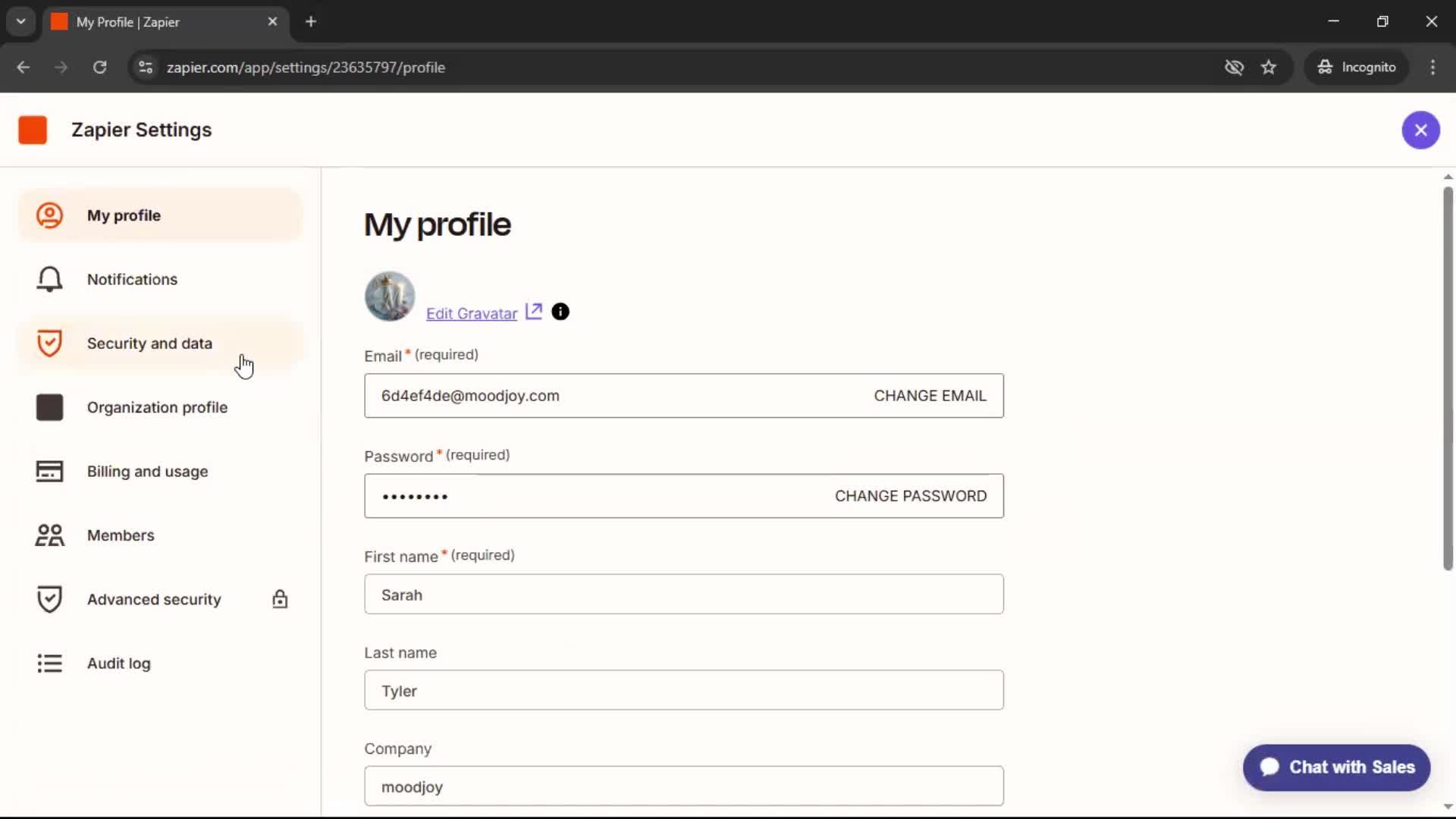The height and width of the screenshot is (819, 1456).
Task: Click the scrollbar up arrow
Action: coord(1448,177)
